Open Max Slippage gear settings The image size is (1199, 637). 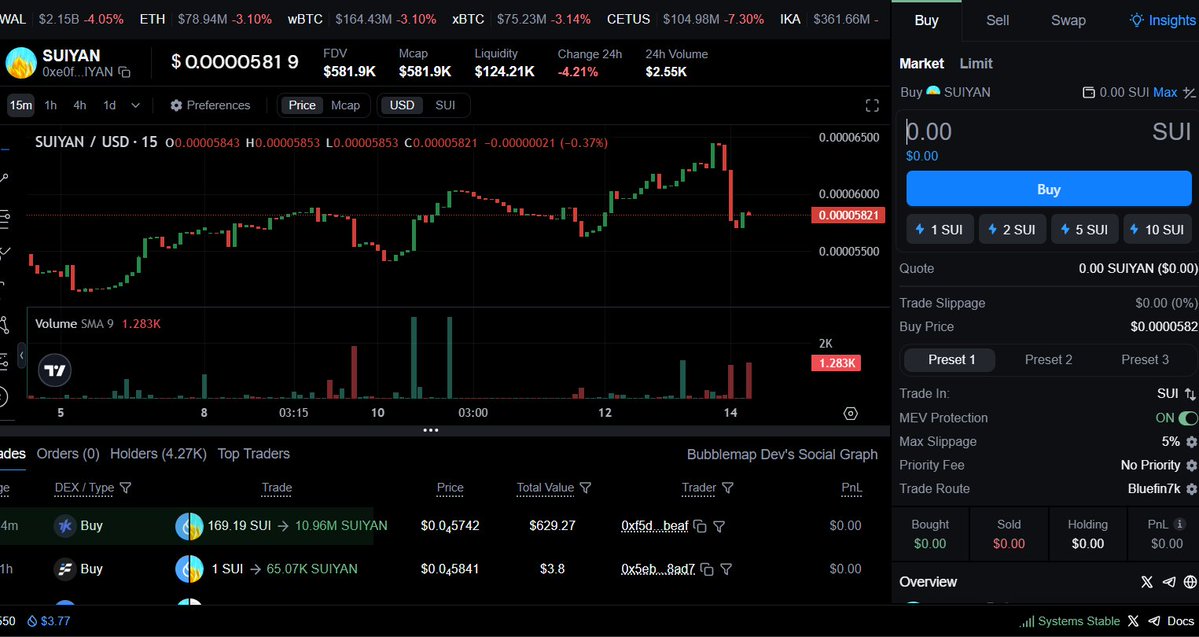click(x=1191, y=442)
